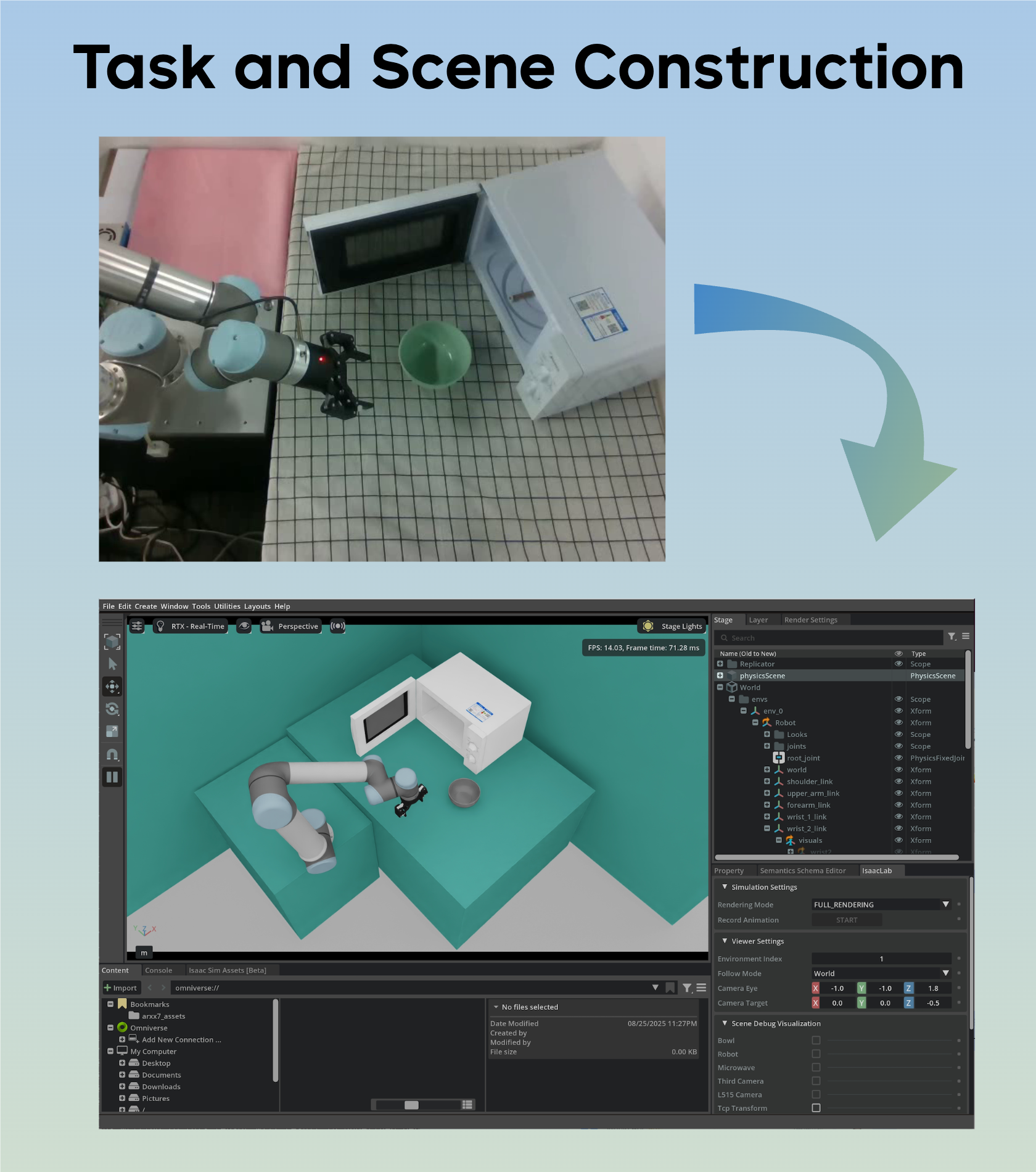Image resolution: width=1036 pixels, height=1172 pixels.
Task: Toggle visibility of upper_arm_link
Action: tap(898, 793)
